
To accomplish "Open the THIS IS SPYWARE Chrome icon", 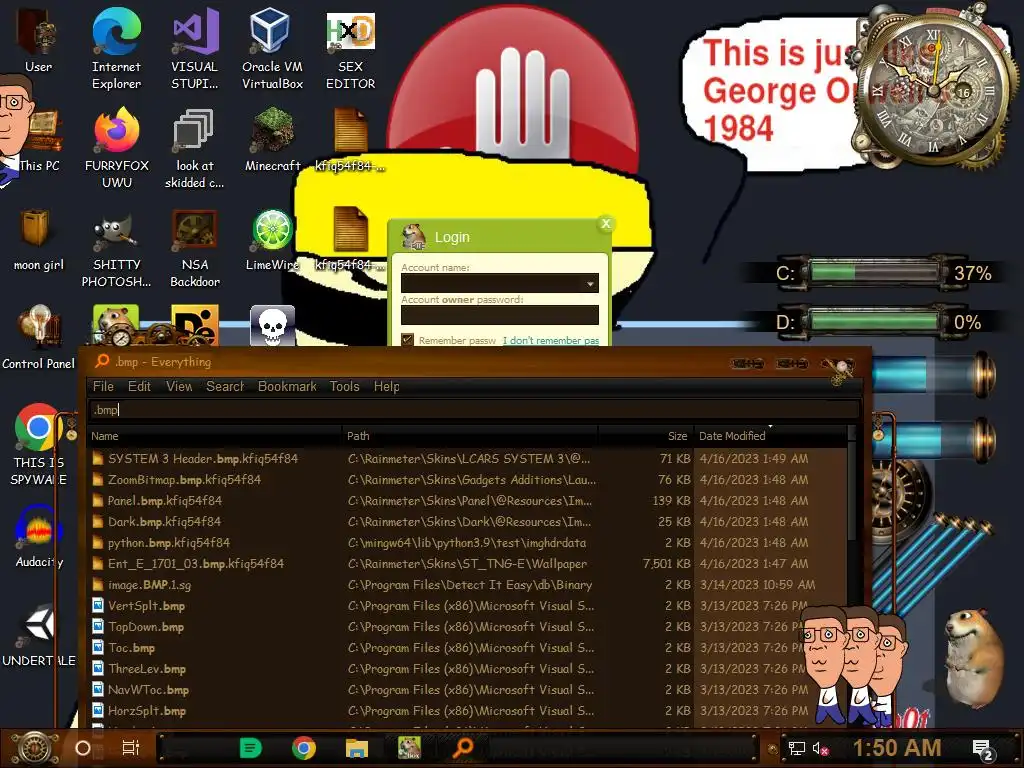I will [39, 444].
